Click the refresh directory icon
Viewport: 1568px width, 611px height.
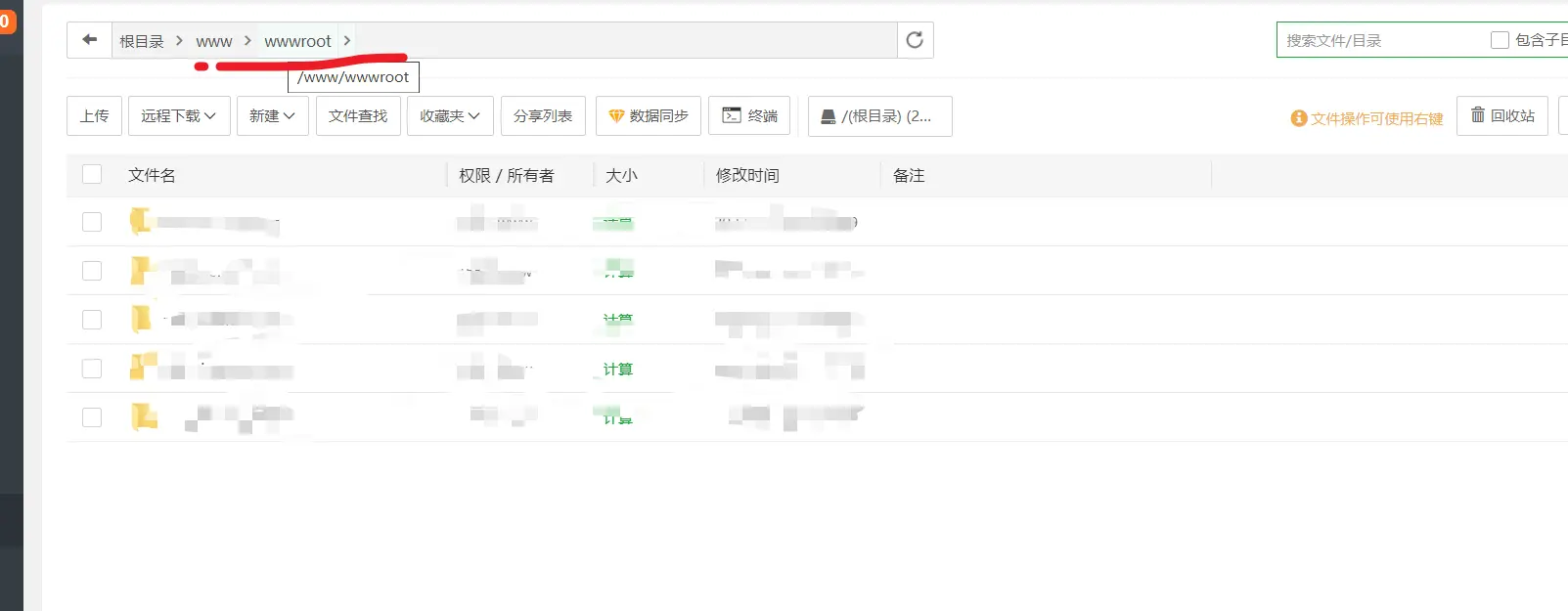[x=915, y=40]
